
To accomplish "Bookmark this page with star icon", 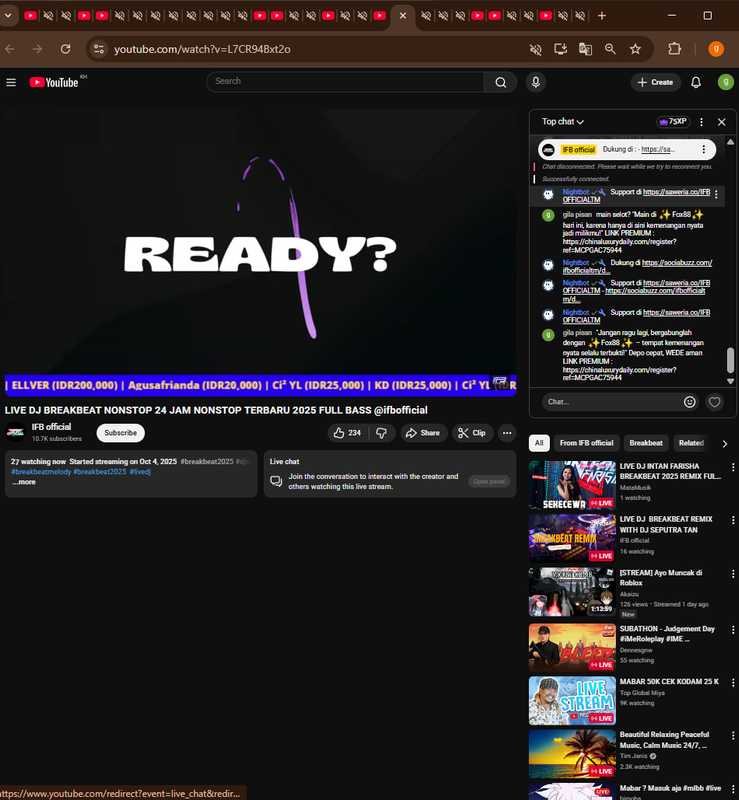I will (635, 49).
